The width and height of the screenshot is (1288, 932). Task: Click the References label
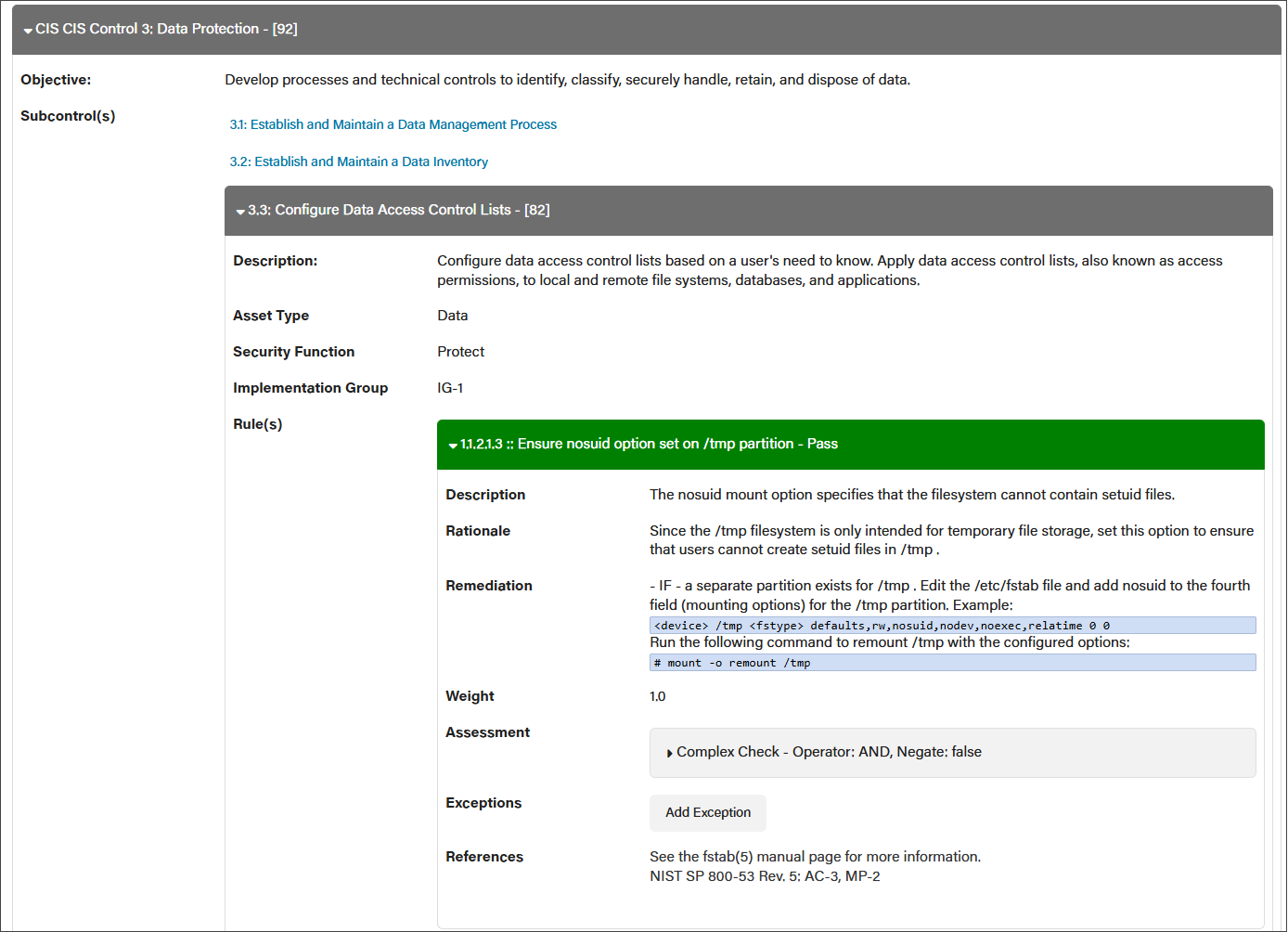click(x=484, y=857)
